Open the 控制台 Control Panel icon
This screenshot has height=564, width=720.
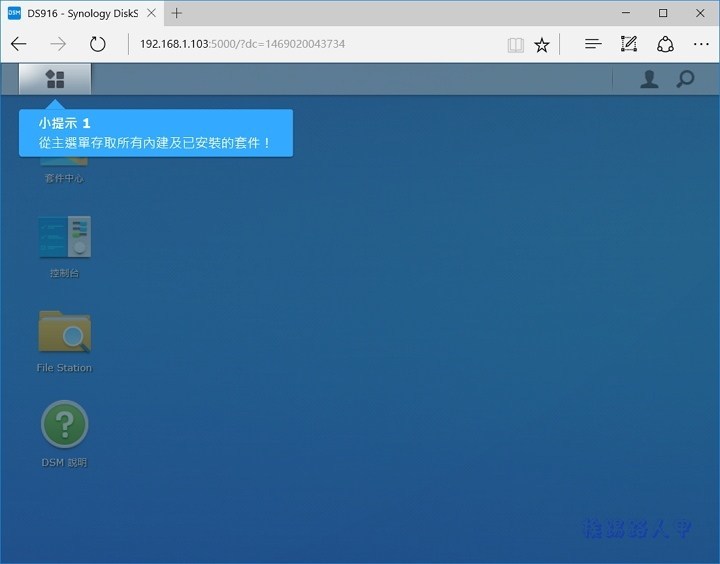point(65,237)
